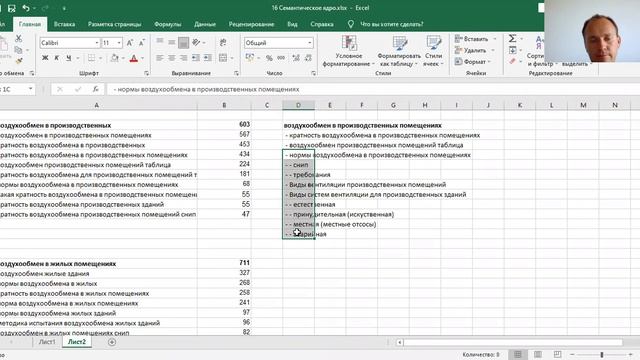Click the Fill down icon

click(513, 50)
